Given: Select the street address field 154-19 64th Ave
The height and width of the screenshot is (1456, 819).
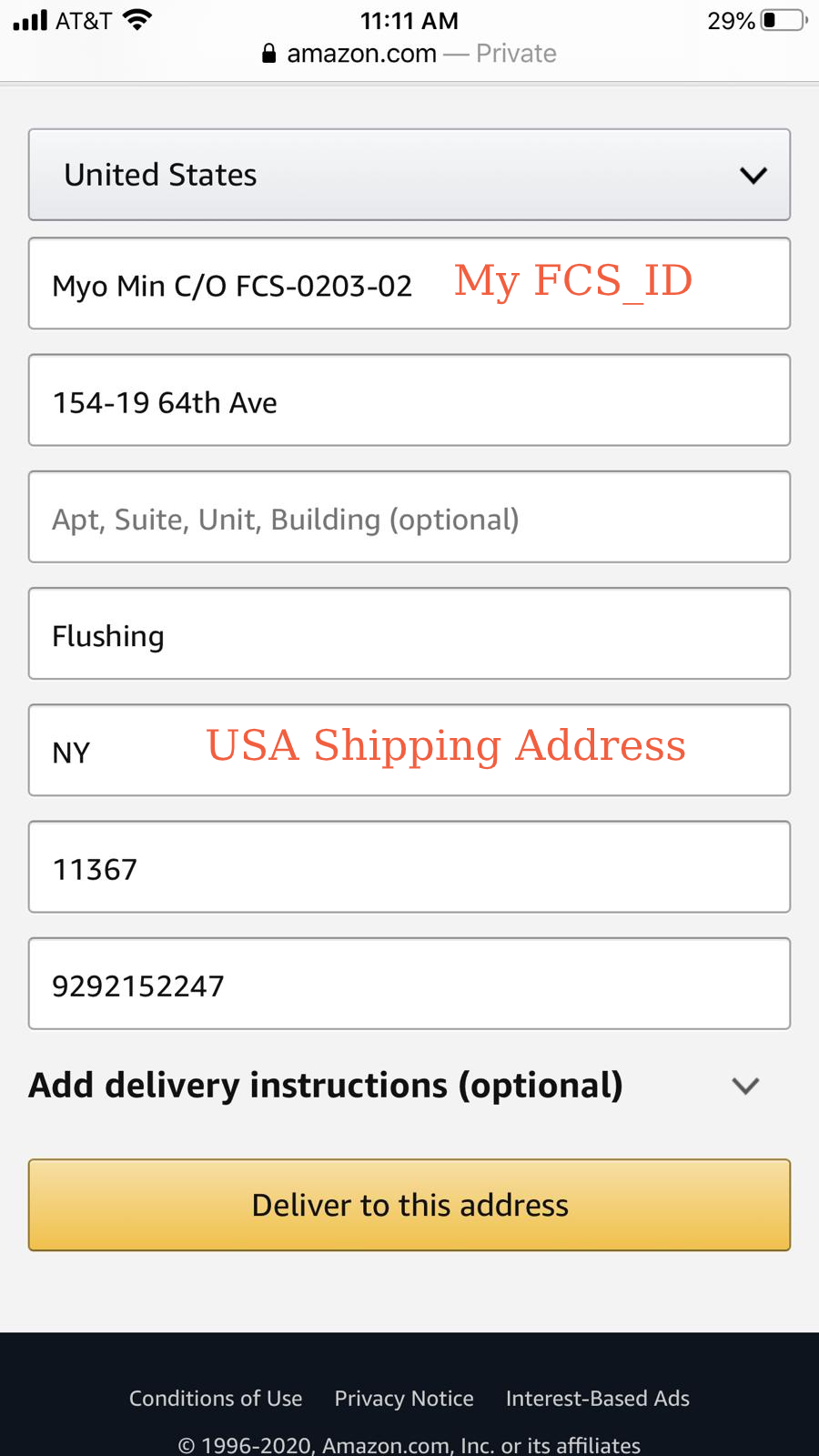Looking at the screenshot, I should click(409, 401).
